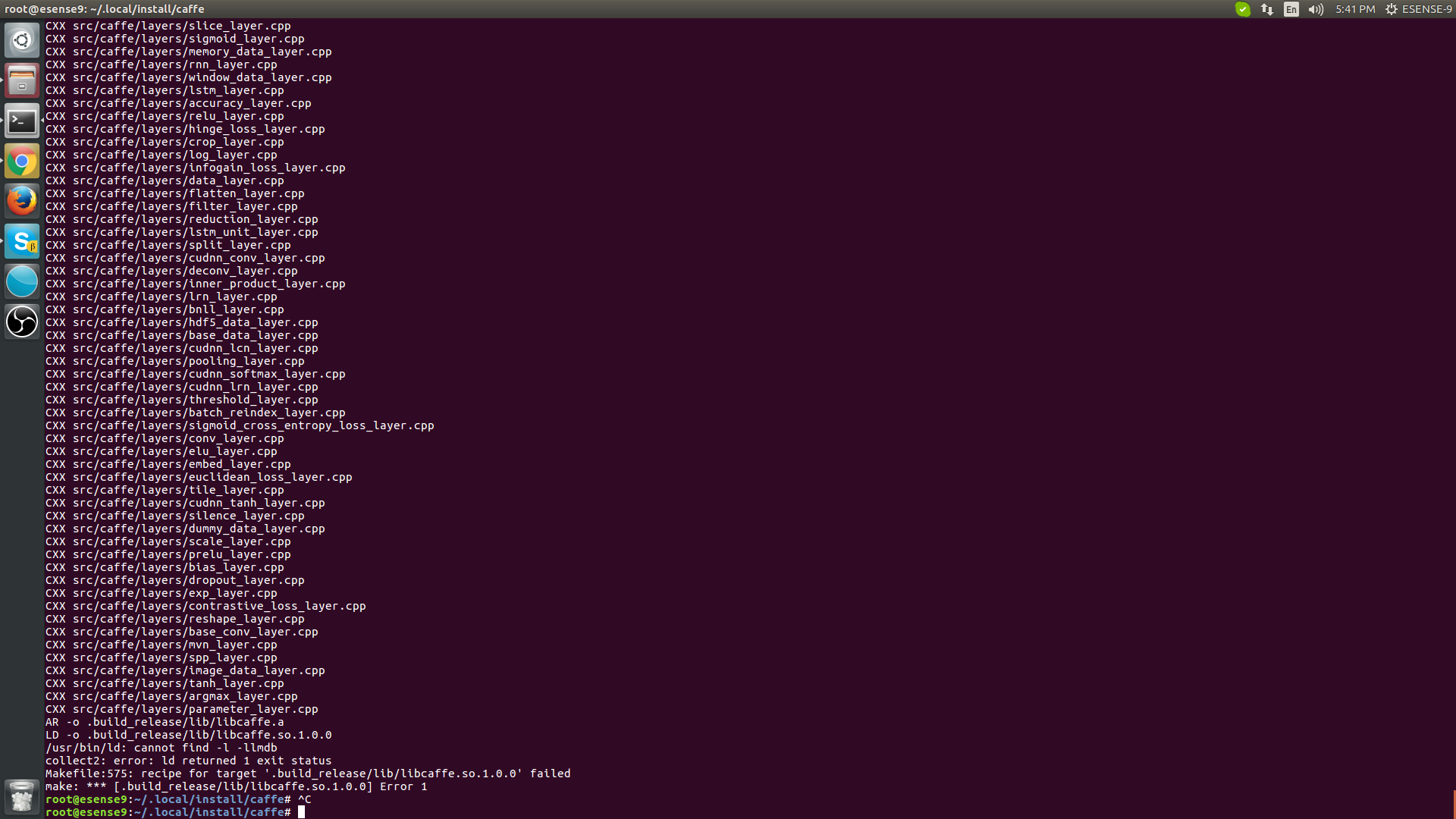
Task: Open the blue sphere app in launcher
Action: 21,281
